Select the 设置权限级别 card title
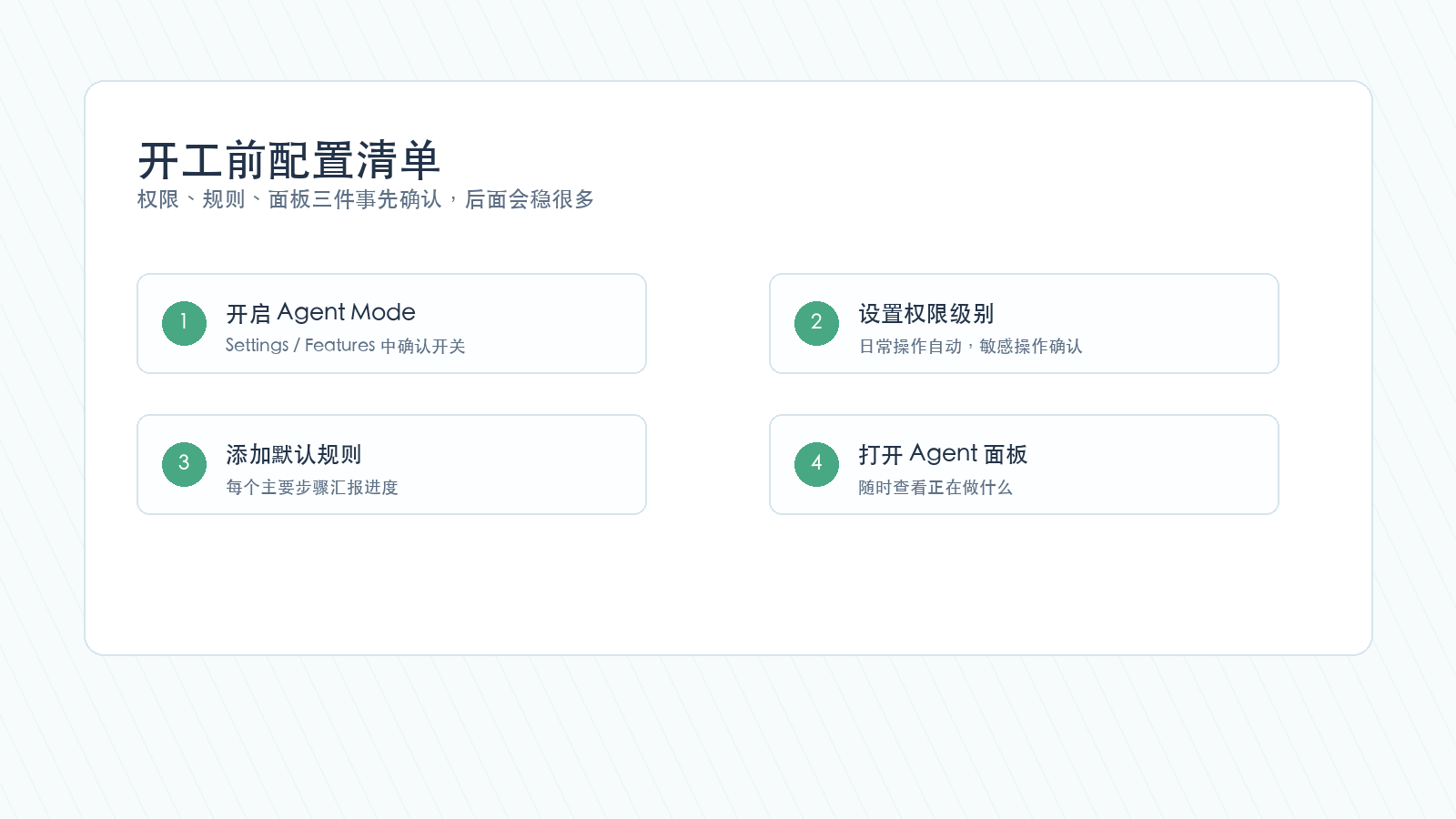This screenshot has width=1456, height=819. 925,313
